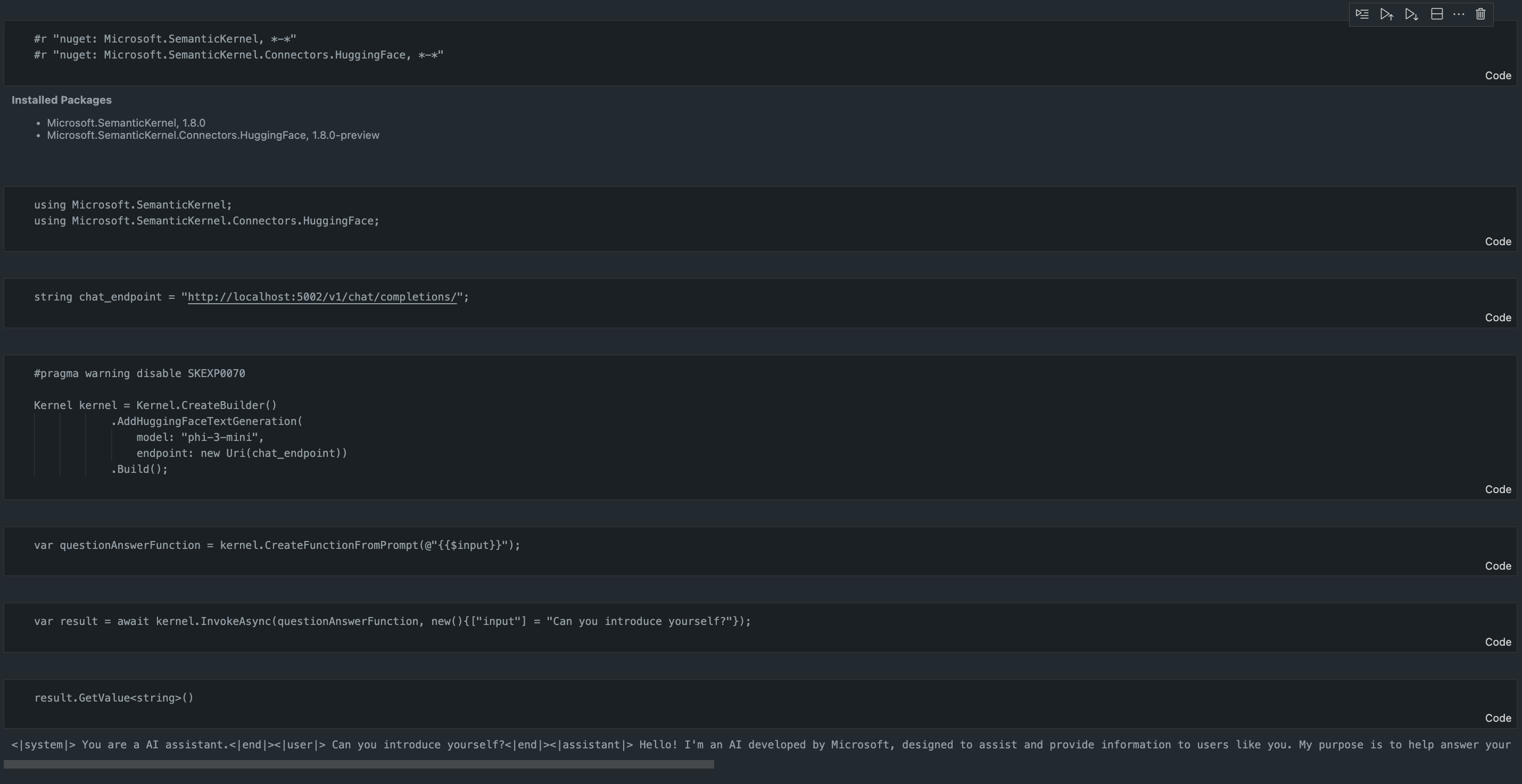Click the result.GetValue<string>() code line
Screen dimensions: 1522x784
click(113, 698)
